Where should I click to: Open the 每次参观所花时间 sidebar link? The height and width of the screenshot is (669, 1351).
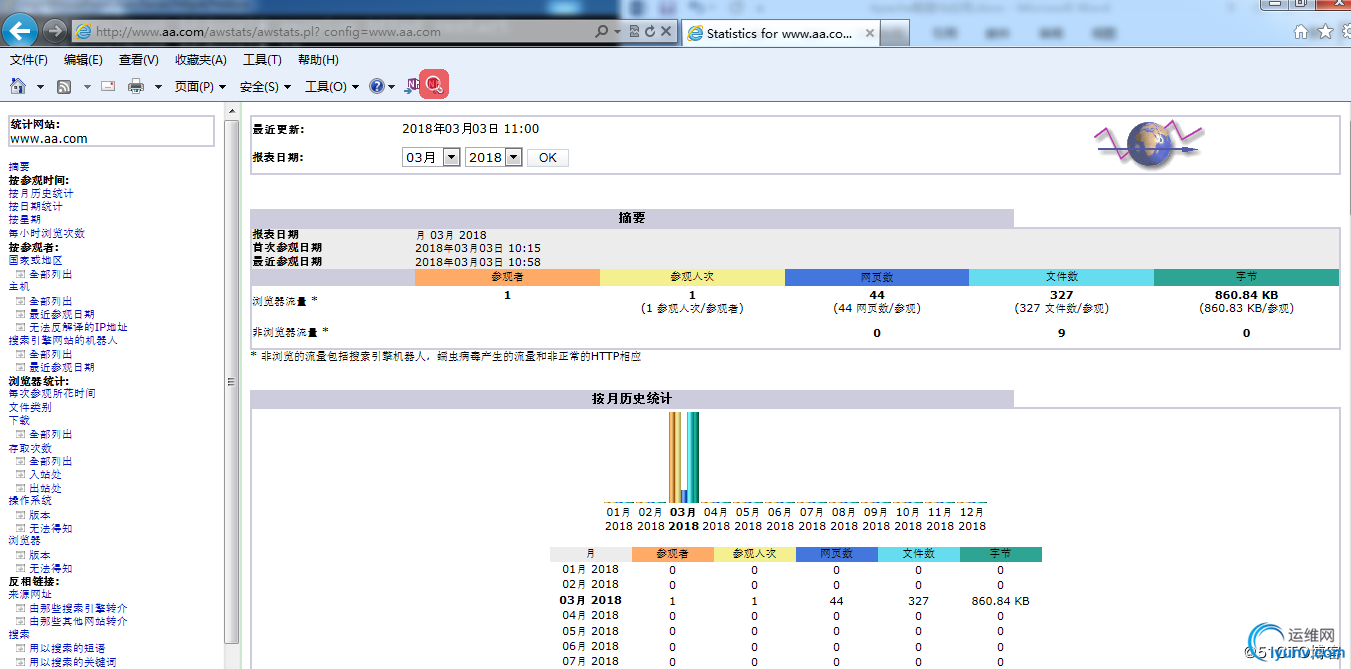click(52, 393)
